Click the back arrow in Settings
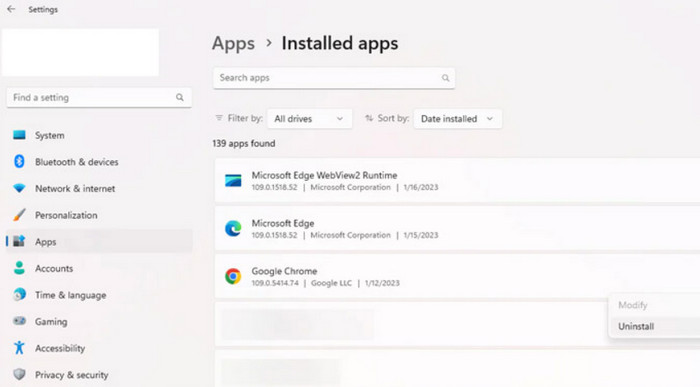Viewport: 700px width, 387px height. tap(11, 9)
